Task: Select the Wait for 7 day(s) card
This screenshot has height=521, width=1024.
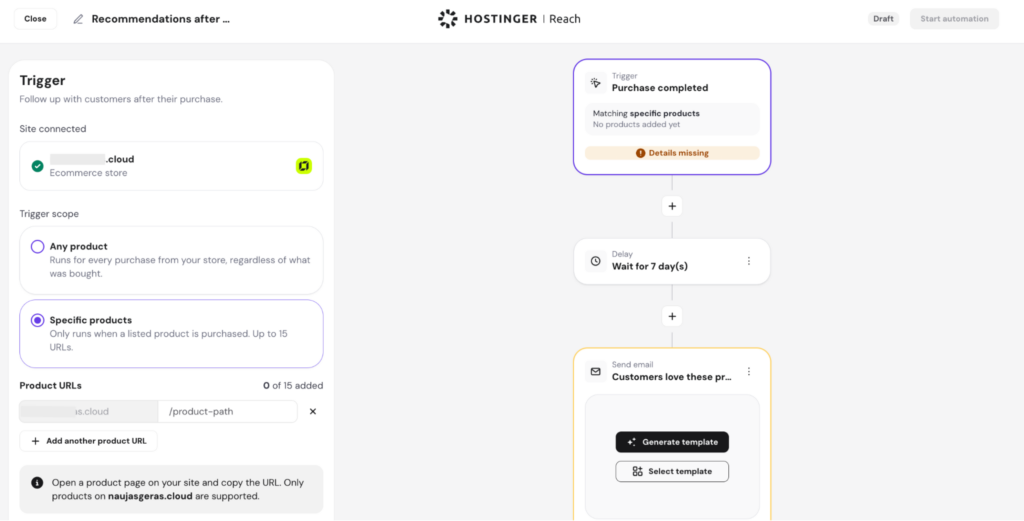Action: [x=672, y=260]
